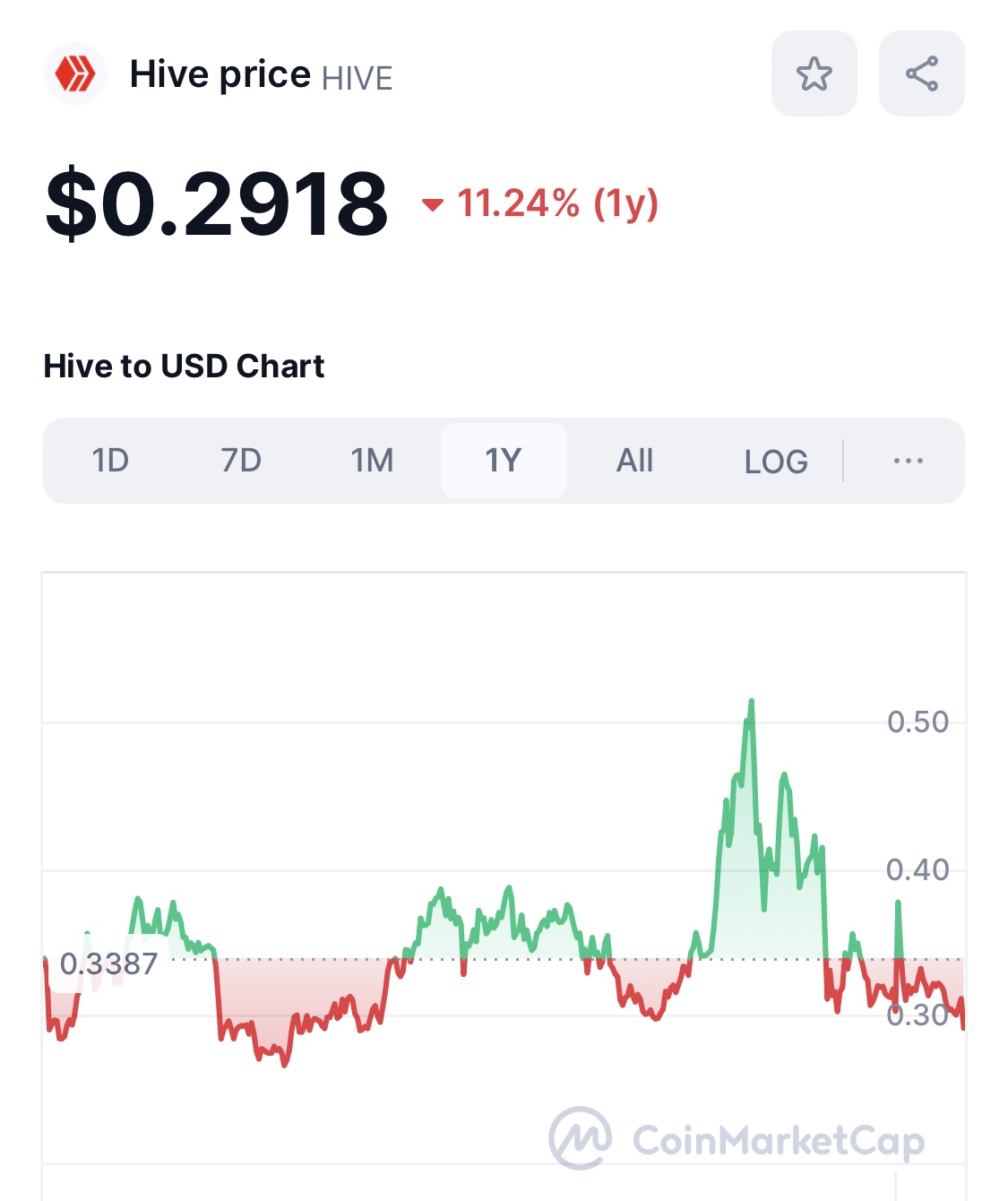Tap the HIVE ticker symbol text
1008x1201 pixels.
pos(357,79)
